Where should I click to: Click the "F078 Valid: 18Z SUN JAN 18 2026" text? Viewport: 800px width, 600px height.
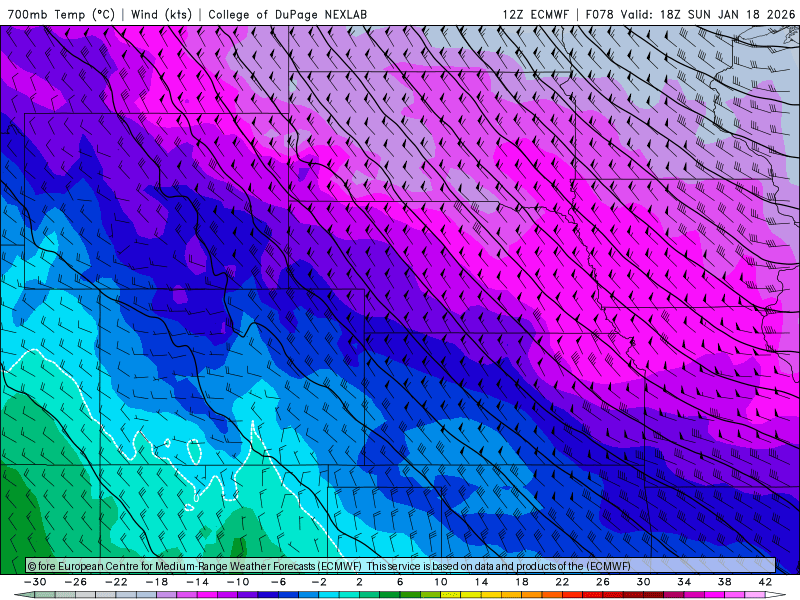tap(690, 14)
